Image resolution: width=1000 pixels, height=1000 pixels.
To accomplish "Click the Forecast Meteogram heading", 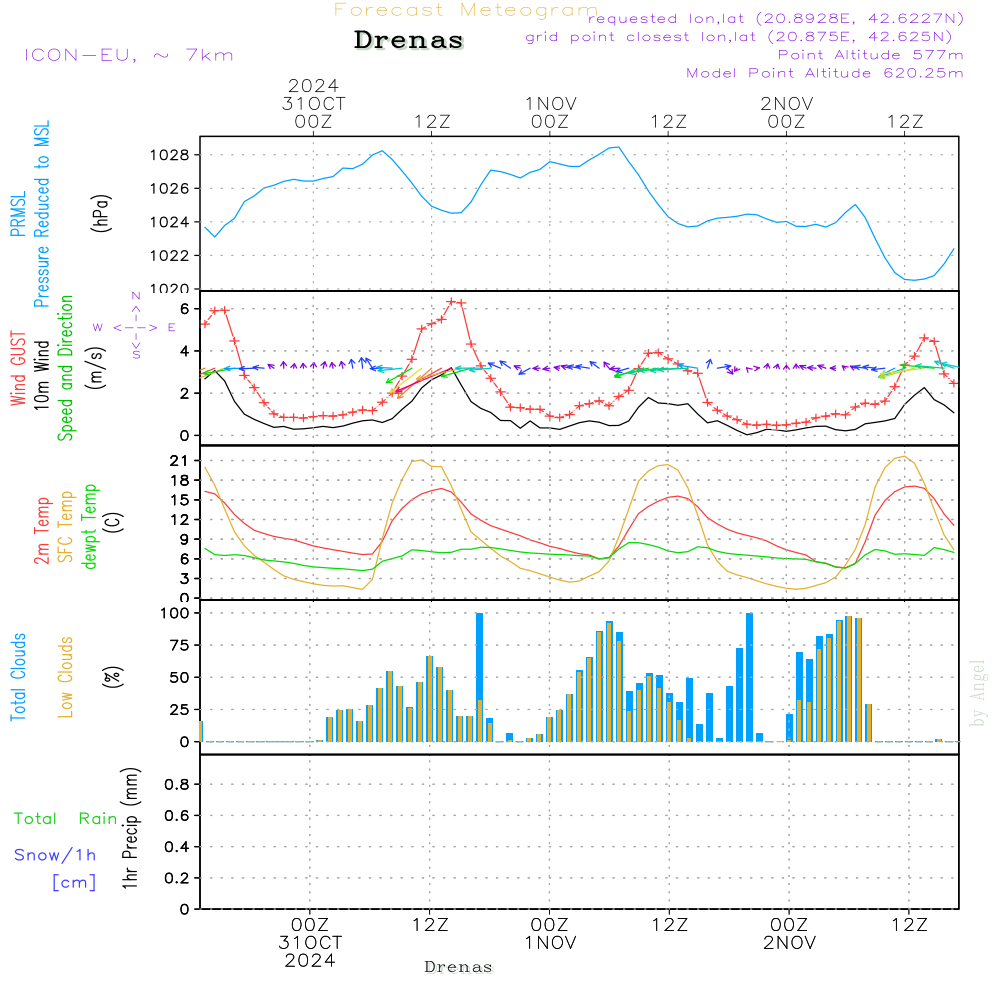I will pyautogui.click(x=466, y=10).
